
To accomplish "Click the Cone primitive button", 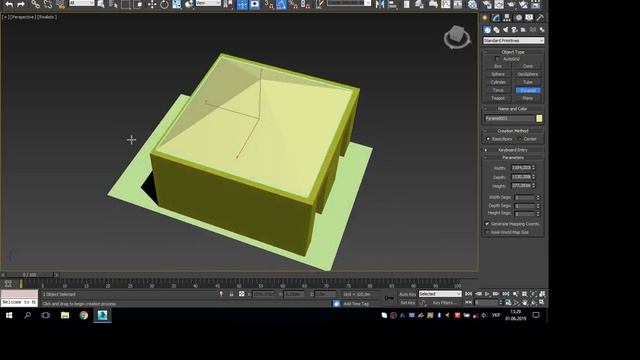I will pos(528,66).
